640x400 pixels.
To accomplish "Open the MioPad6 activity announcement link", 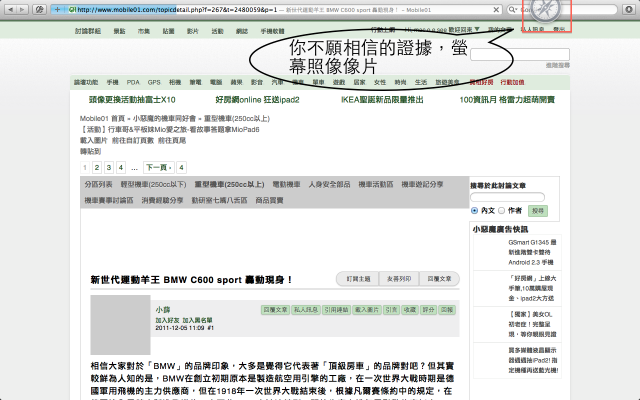I will pyautogui.click(x=169, y=129).
